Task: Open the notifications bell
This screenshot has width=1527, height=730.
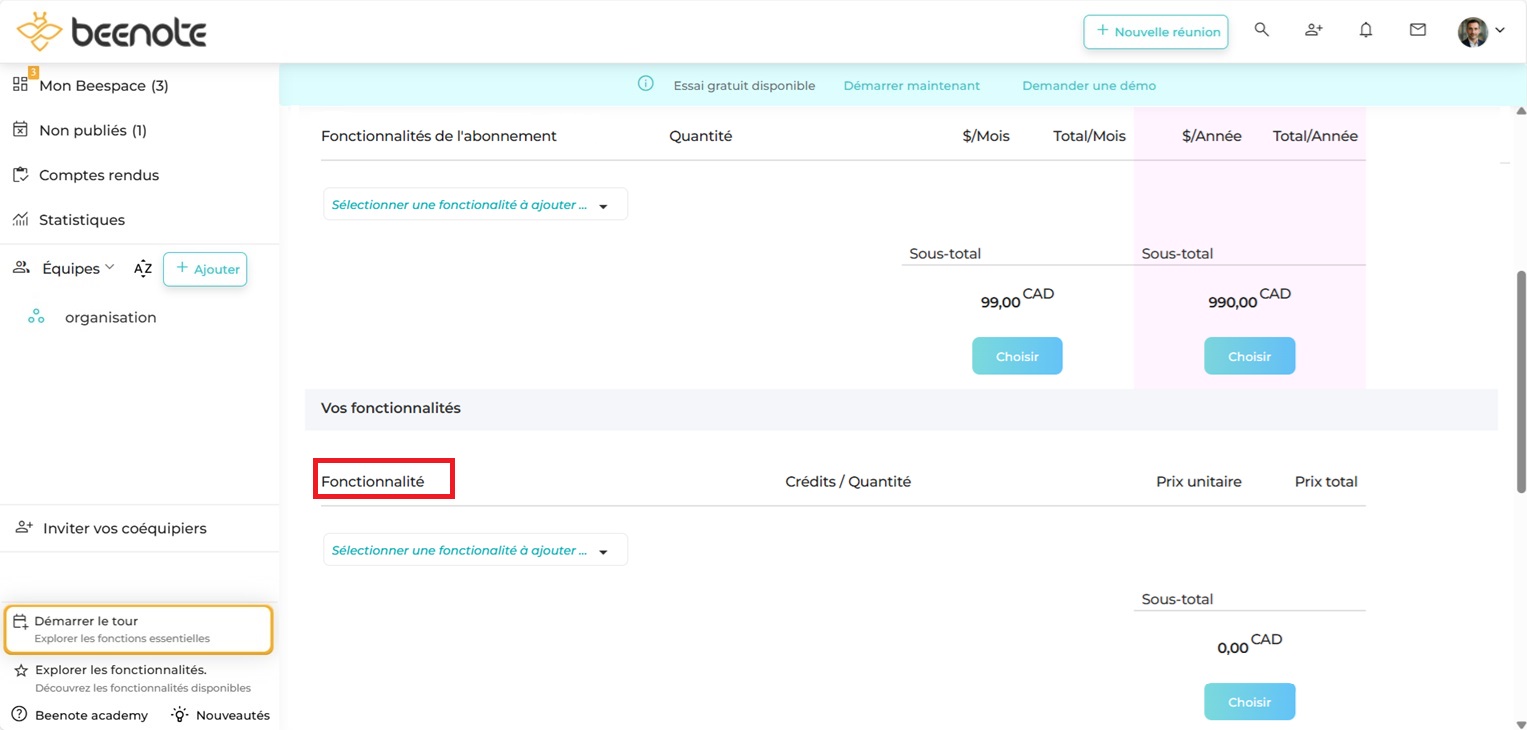Action: pyautogui.click(x=1366, y=30)
